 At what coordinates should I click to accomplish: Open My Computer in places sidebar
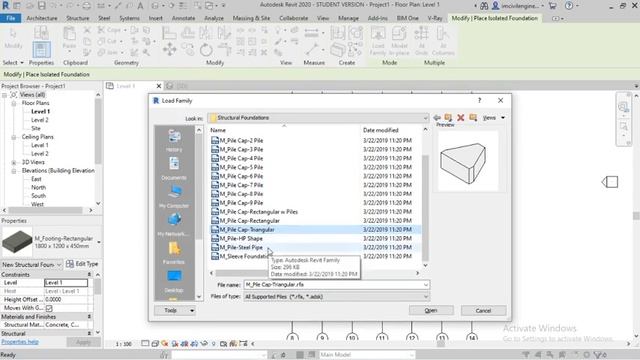click(174, 196)
